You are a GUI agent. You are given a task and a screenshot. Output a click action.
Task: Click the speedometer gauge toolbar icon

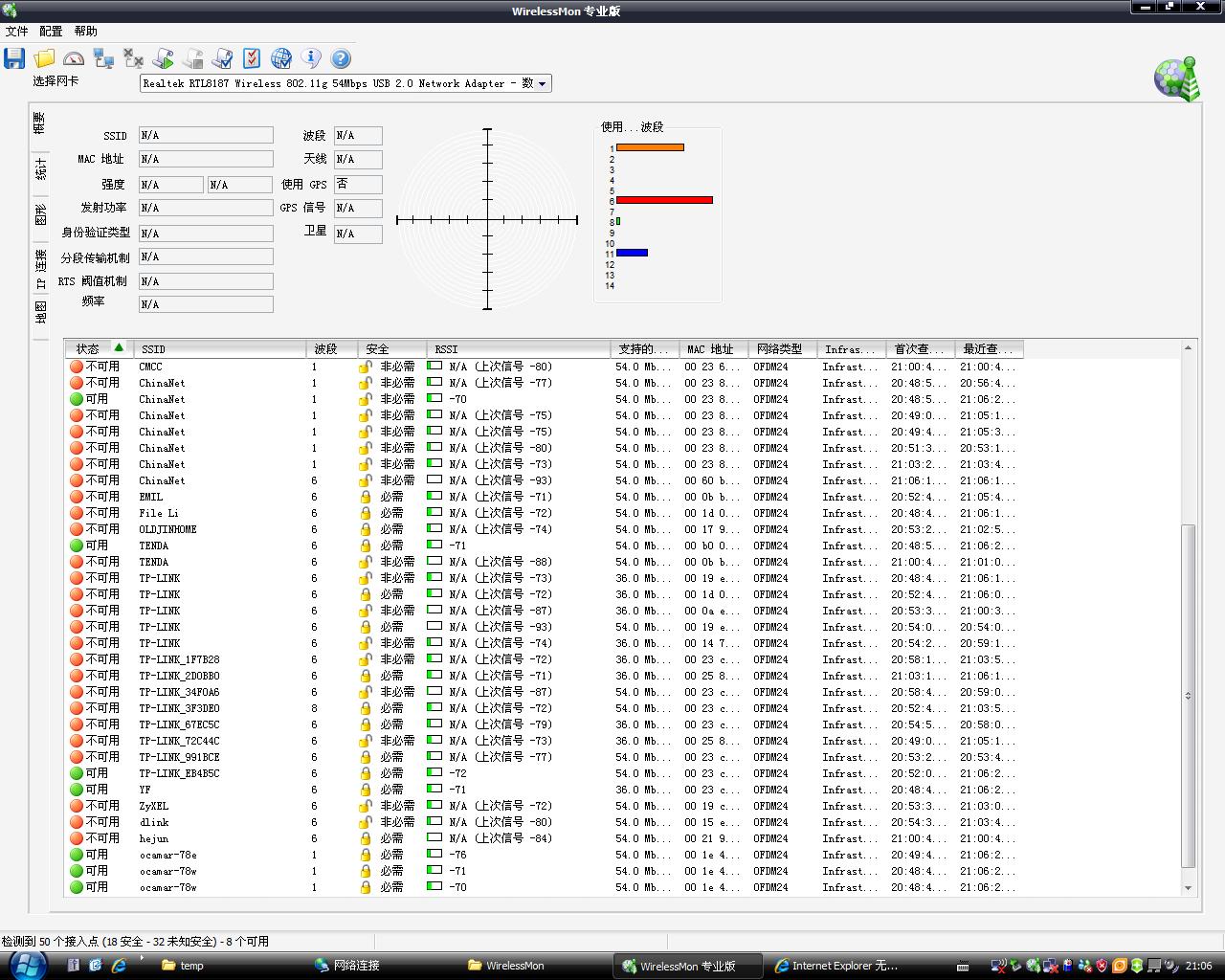74,58
